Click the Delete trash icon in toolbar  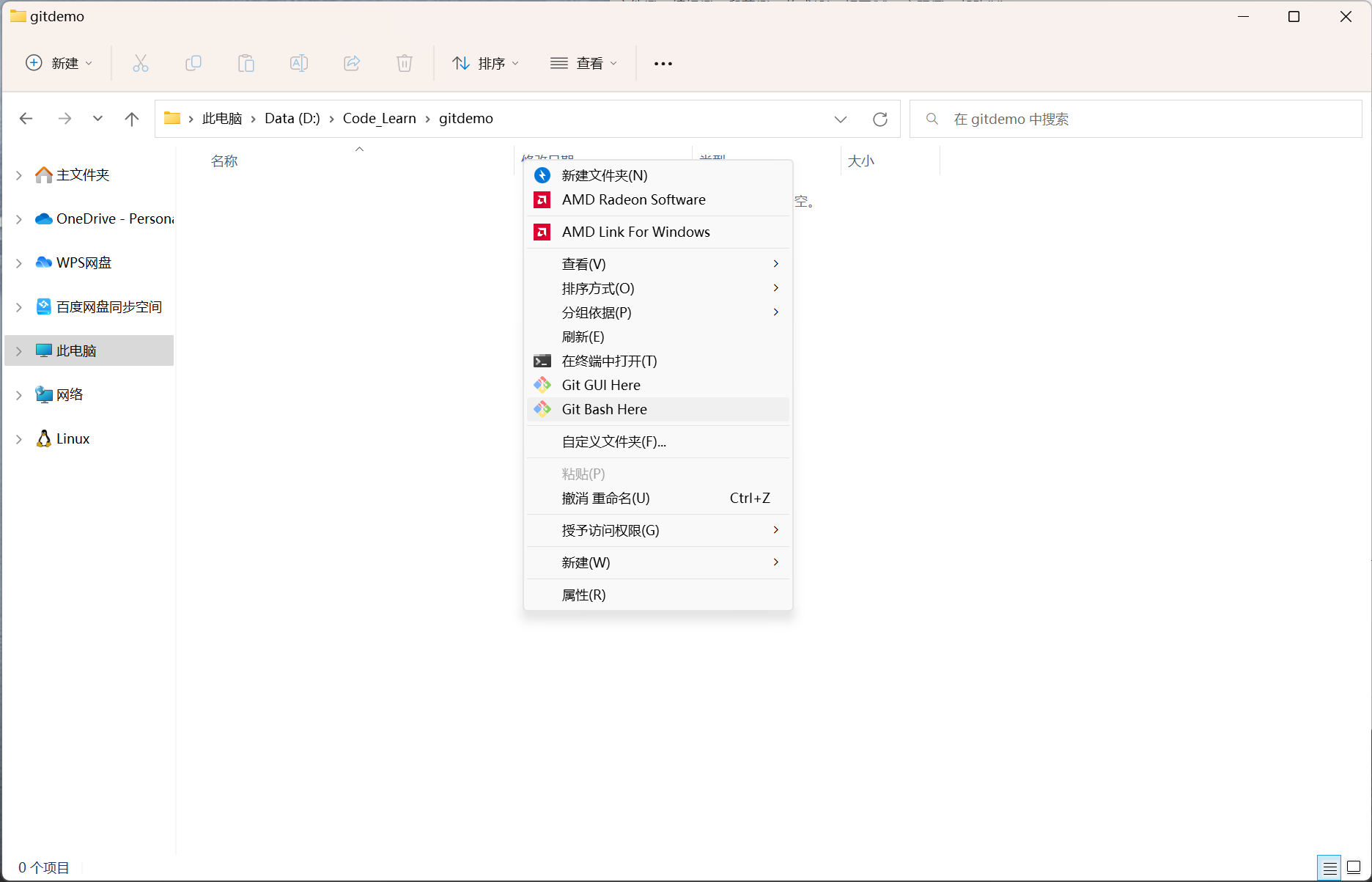[x=405, y=63]
